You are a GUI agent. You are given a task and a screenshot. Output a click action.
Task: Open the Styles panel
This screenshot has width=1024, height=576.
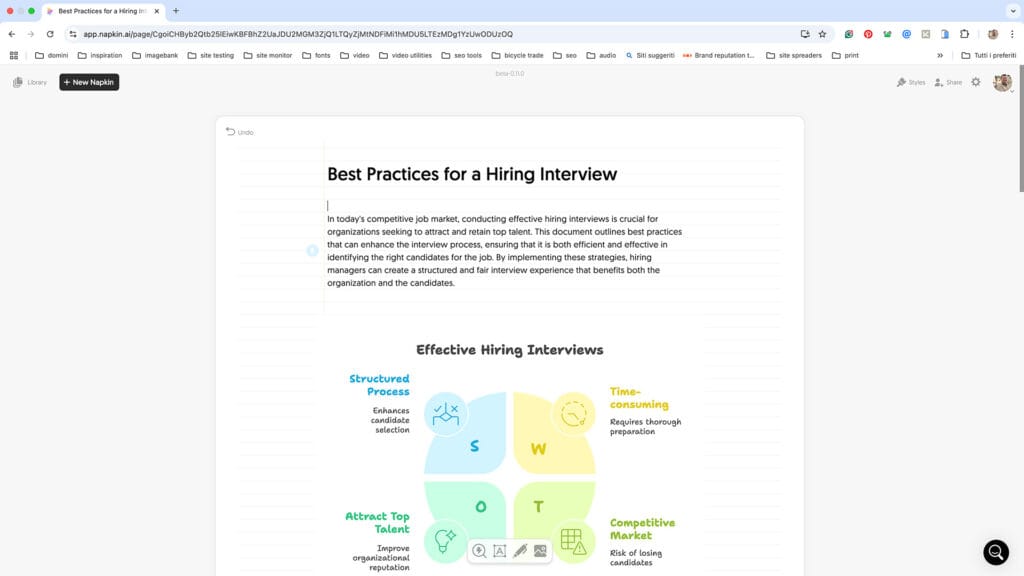coord(911,82)
